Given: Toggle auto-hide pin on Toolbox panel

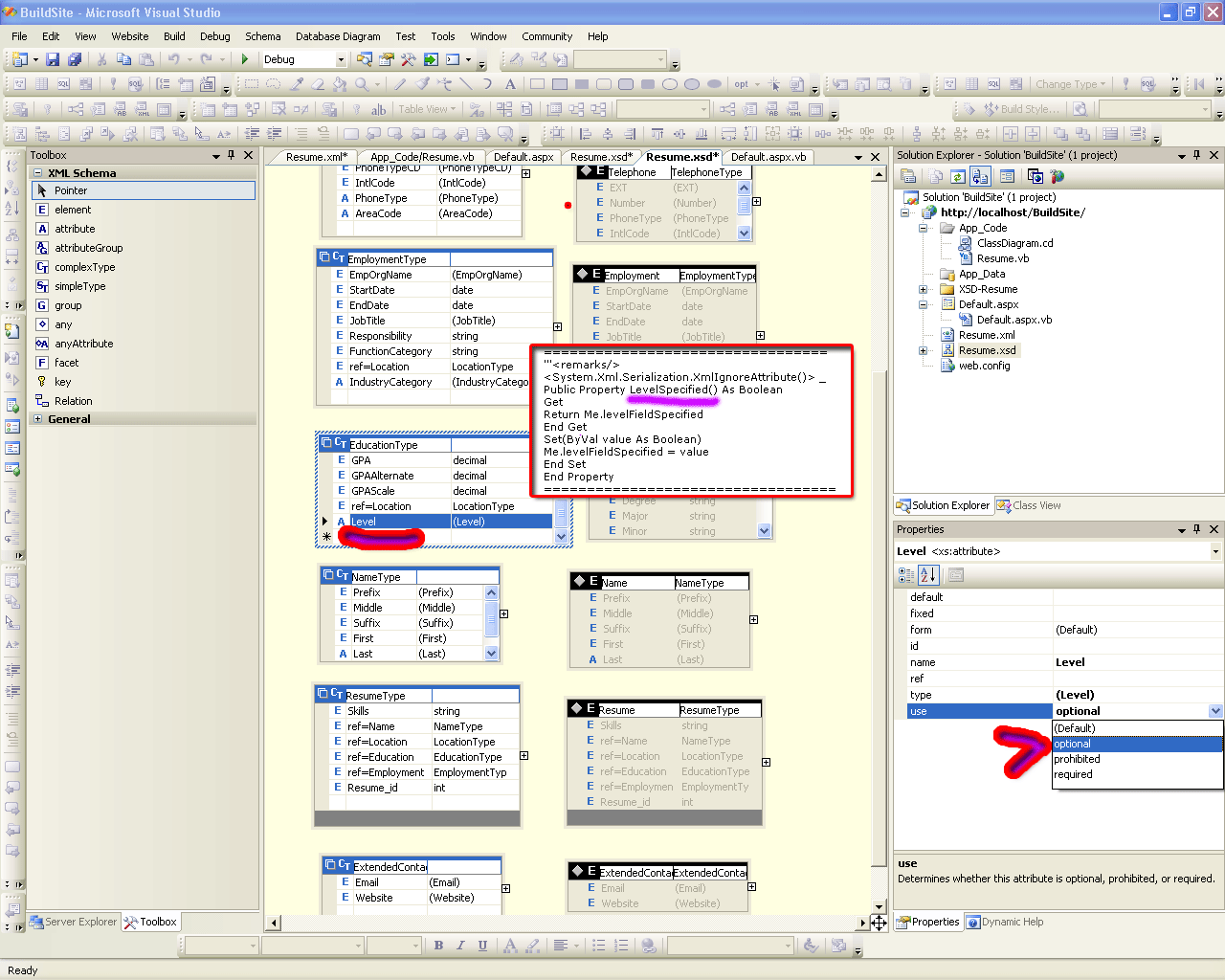Looking at the screenshot, I should point(232,155).
